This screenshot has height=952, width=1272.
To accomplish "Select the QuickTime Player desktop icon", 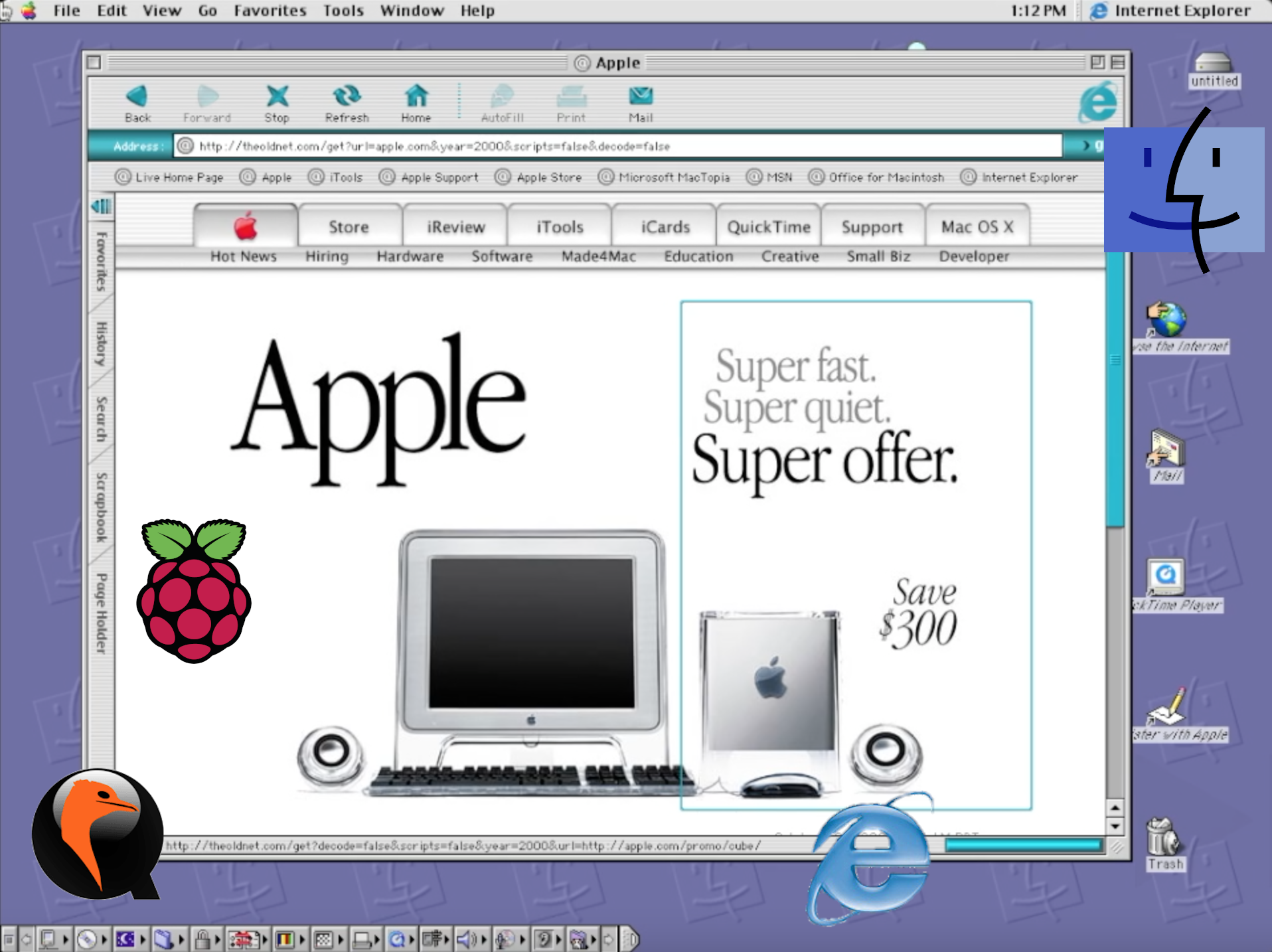I will point(1165,577).
